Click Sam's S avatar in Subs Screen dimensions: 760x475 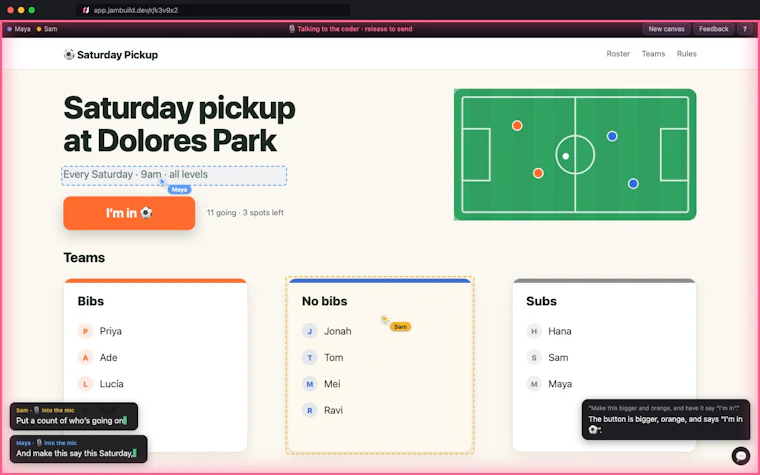coord(534,358)
